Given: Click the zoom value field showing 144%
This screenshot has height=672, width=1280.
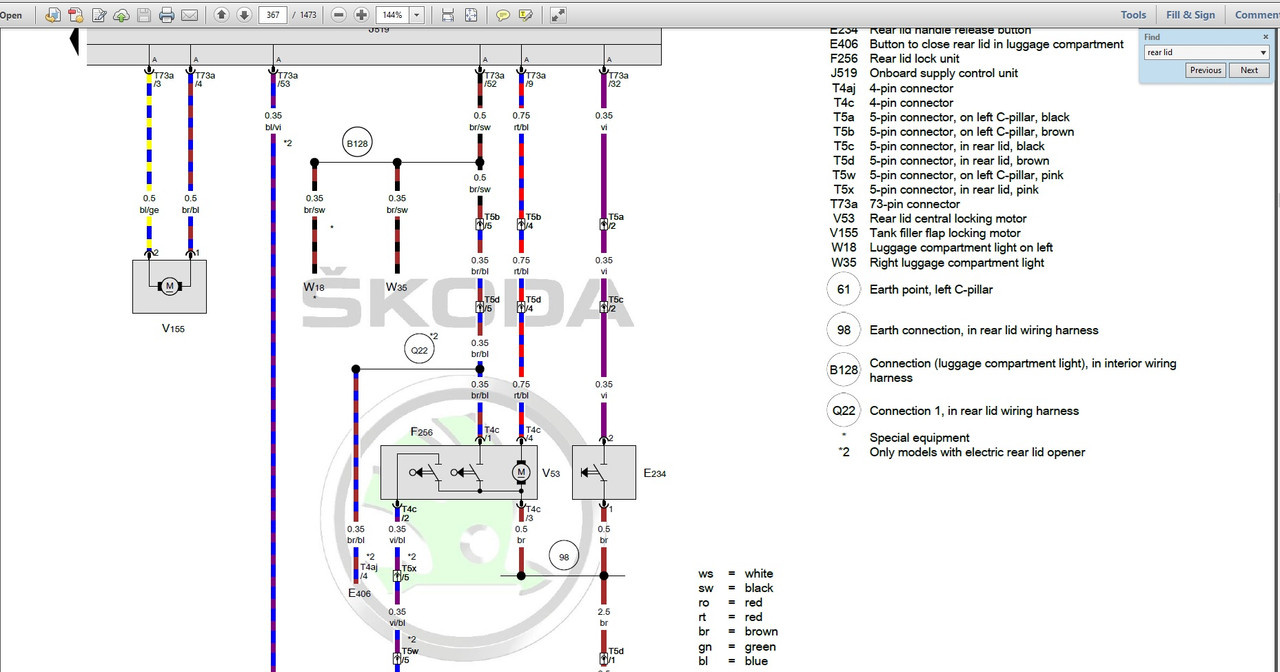Looking at the screenshot, I should (x=392, y=15).
